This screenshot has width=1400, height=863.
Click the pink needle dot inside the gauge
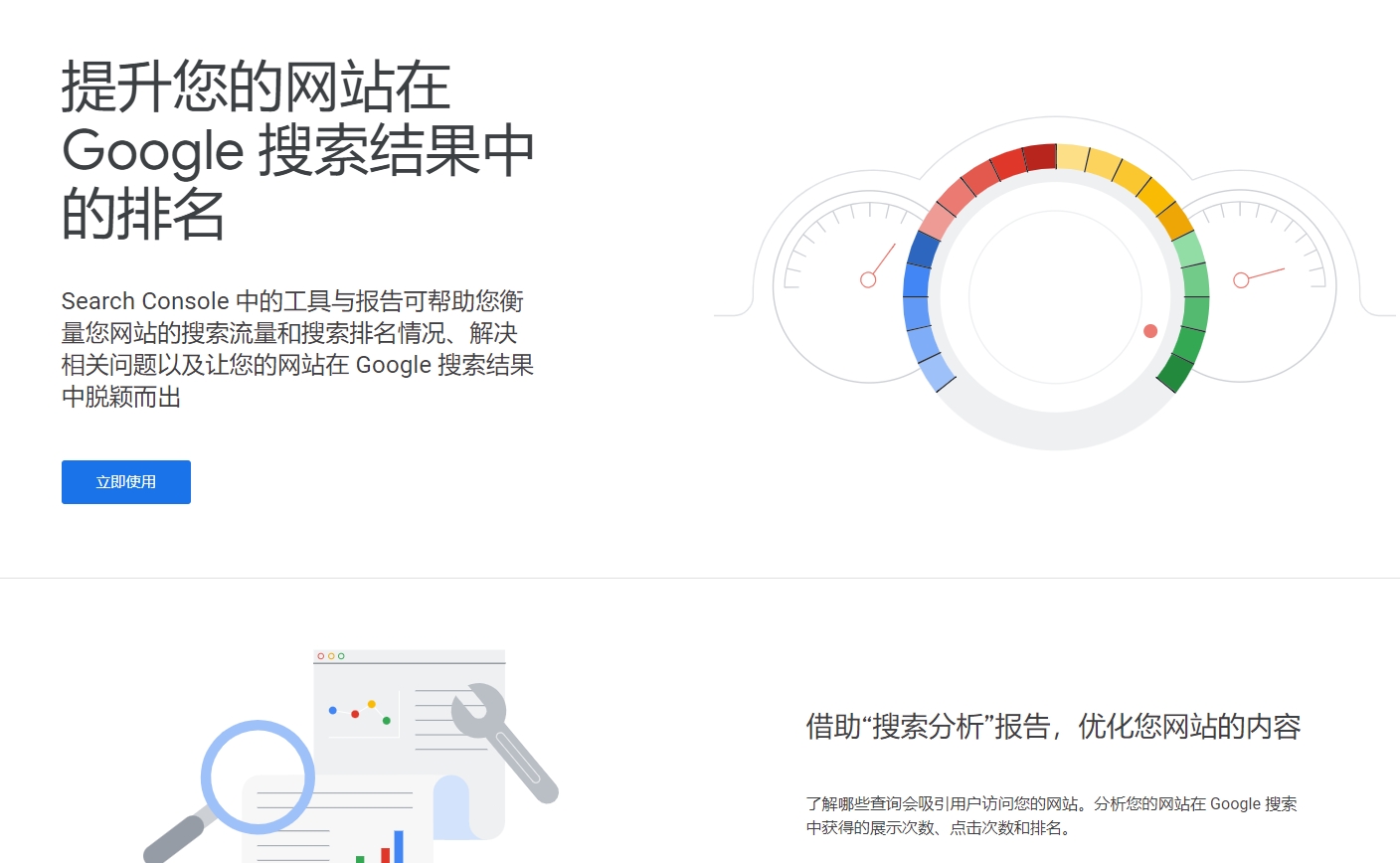click(x=1149, y=331)
